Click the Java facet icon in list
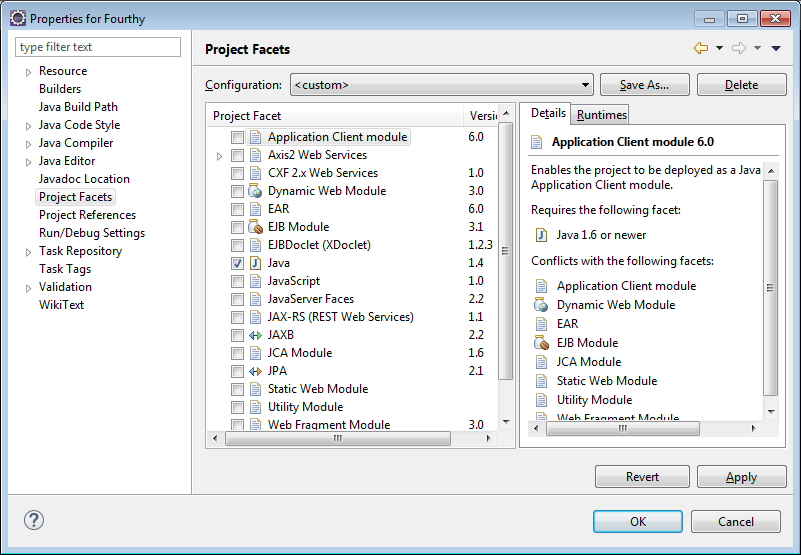801x555 pixels. [255, 263]
